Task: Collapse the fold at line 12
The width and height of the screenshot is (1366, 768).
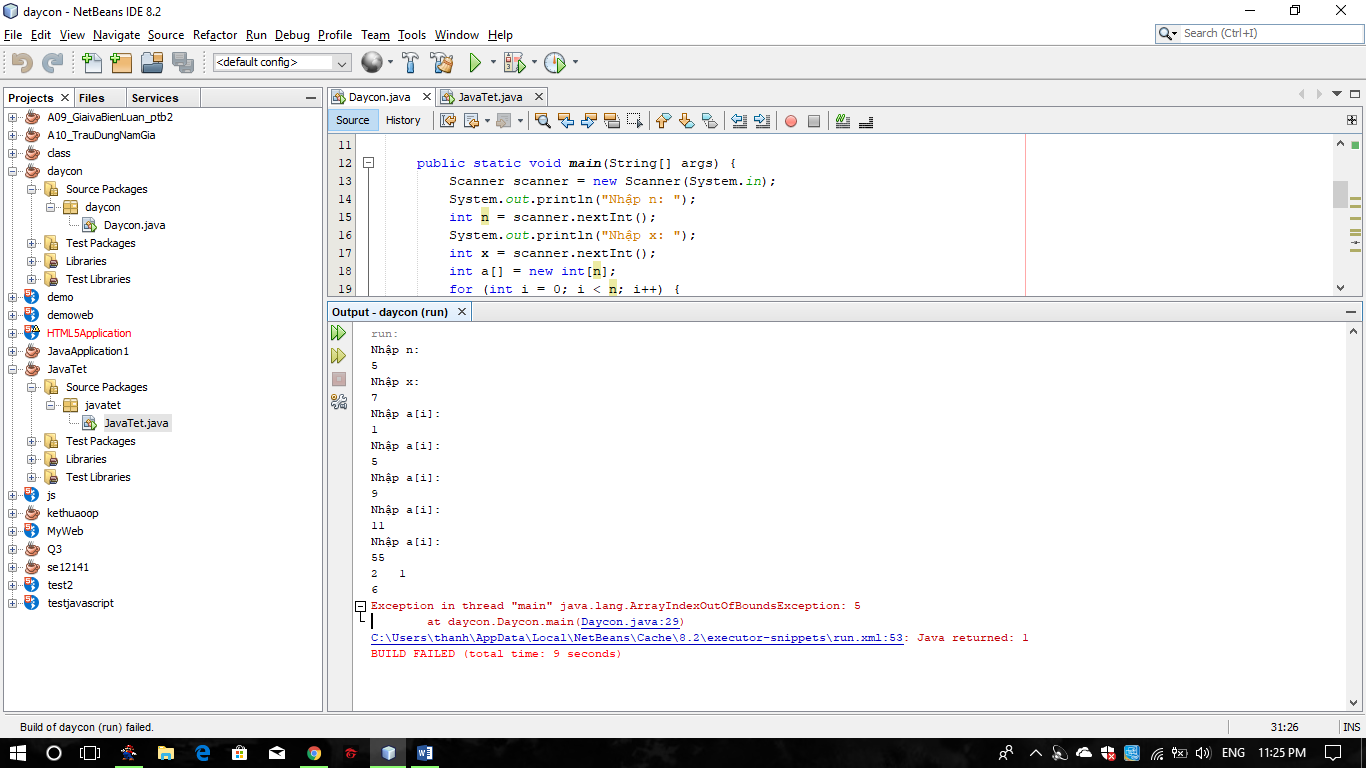Action: pos(368,163)
